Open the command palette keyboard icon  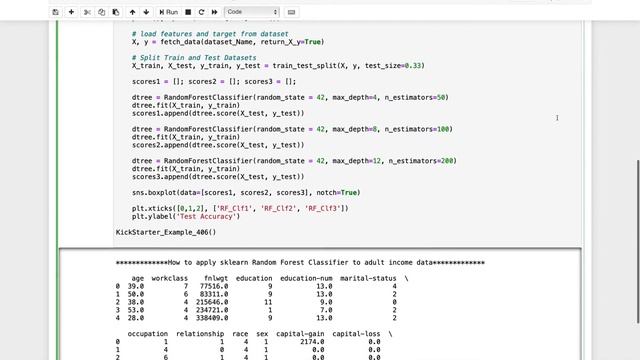click(291, 12)
